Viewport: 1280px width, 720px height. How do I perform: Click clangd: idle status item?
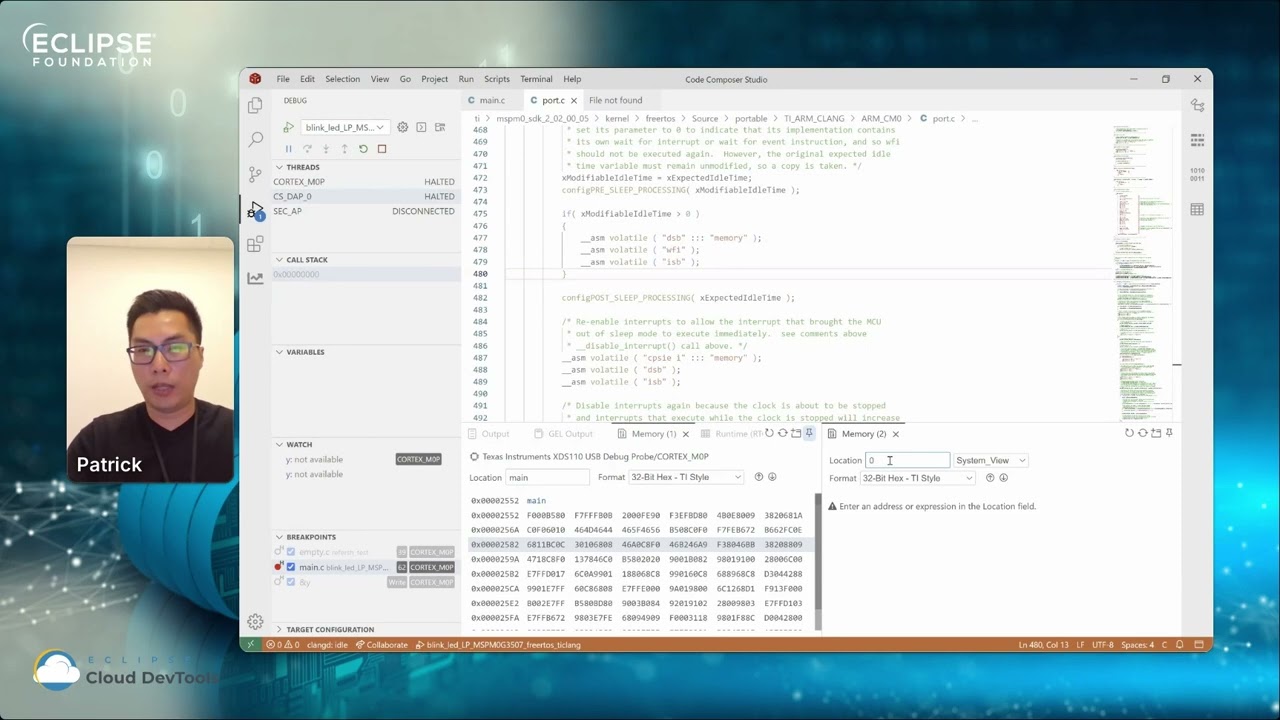(326, 645)
